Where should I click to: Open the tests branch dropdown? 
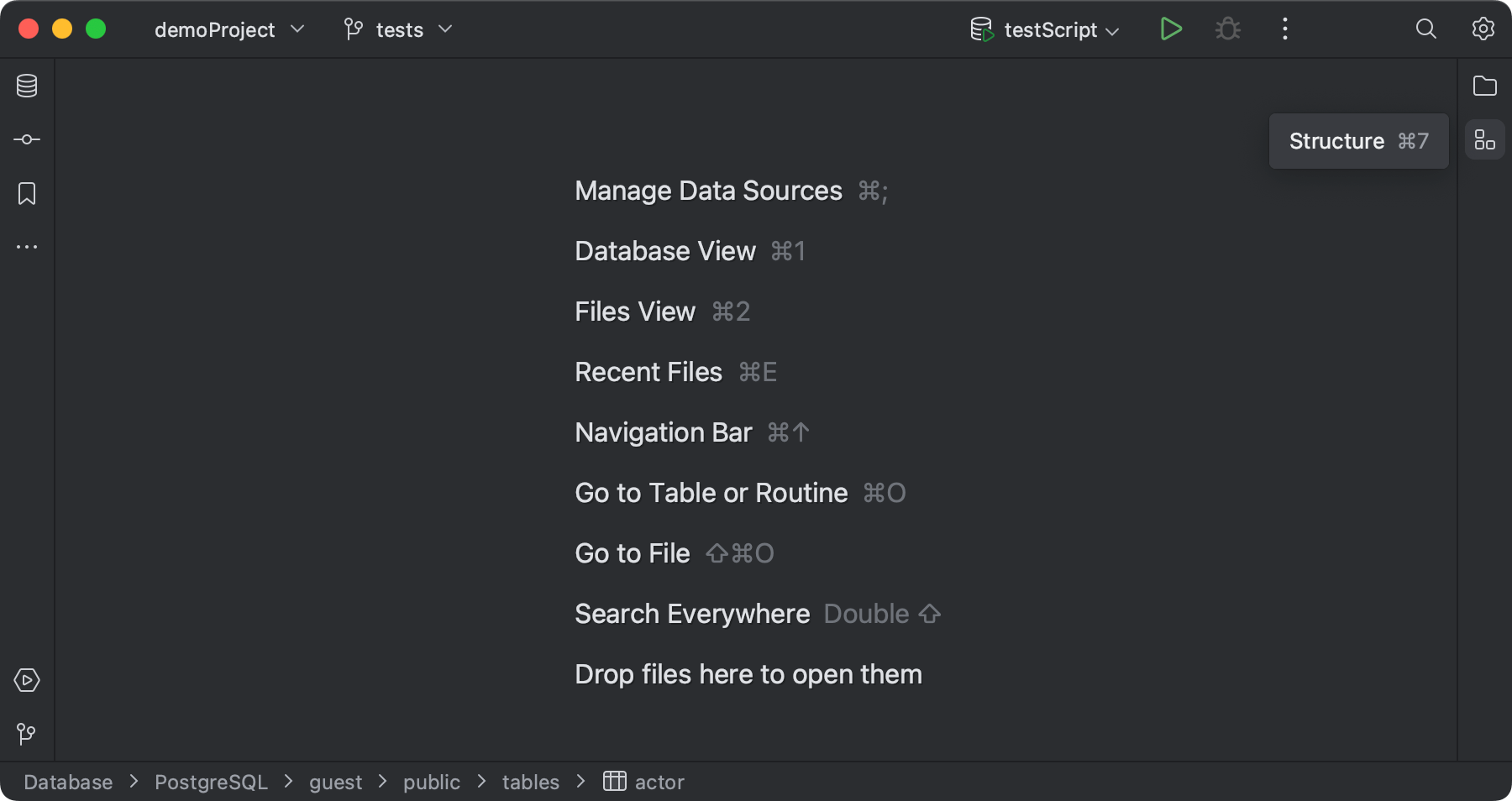pyautogui.click(x=397, y=29)
